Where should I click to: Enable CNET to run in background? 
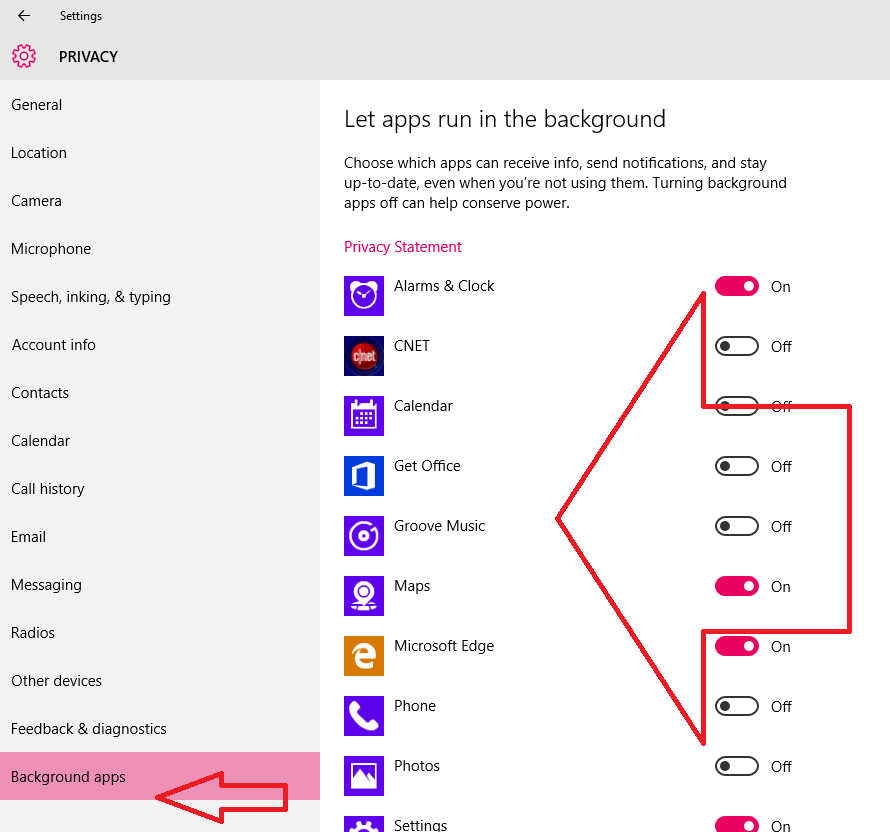[737, 346]
